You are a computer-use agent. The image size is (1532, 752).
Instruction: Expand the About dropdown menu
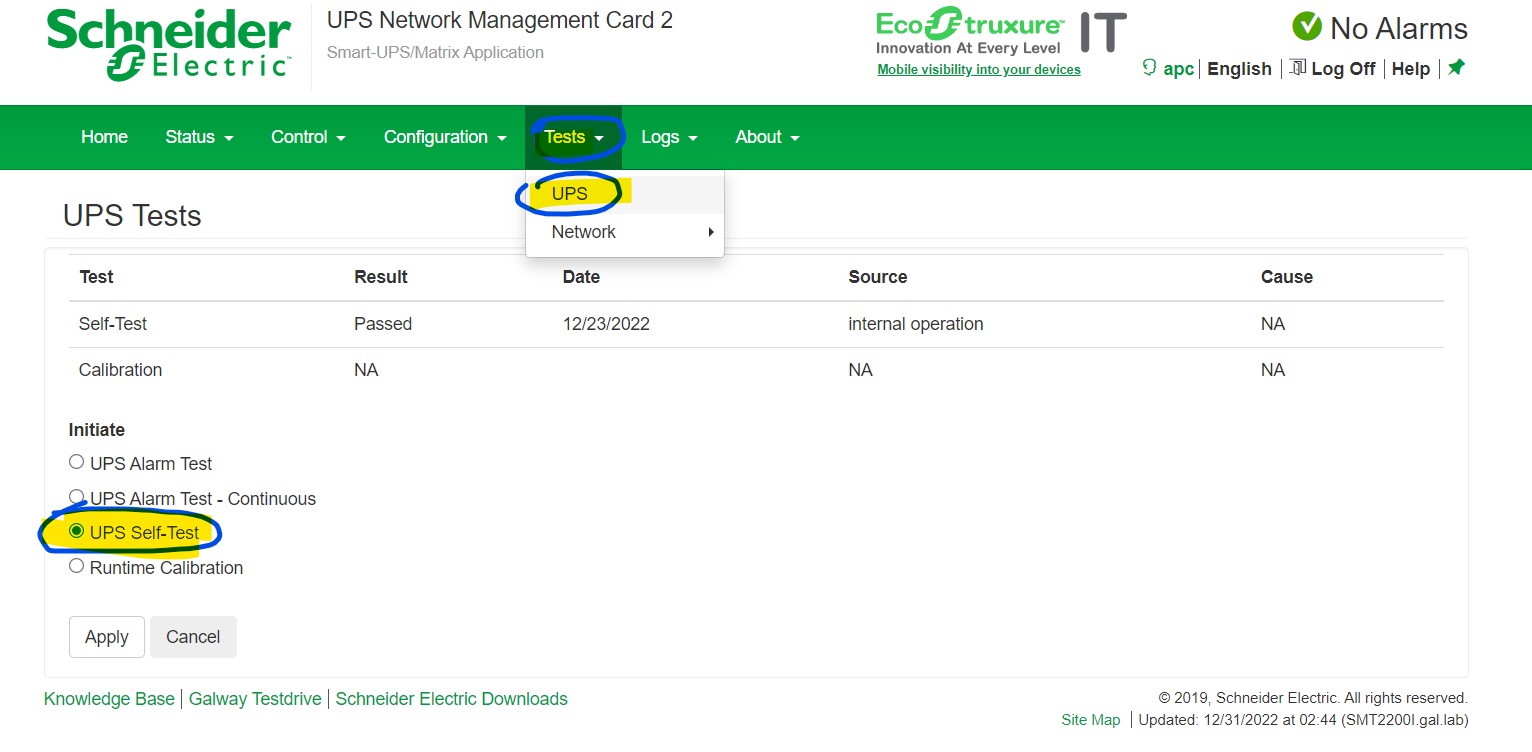click(767, 137)
